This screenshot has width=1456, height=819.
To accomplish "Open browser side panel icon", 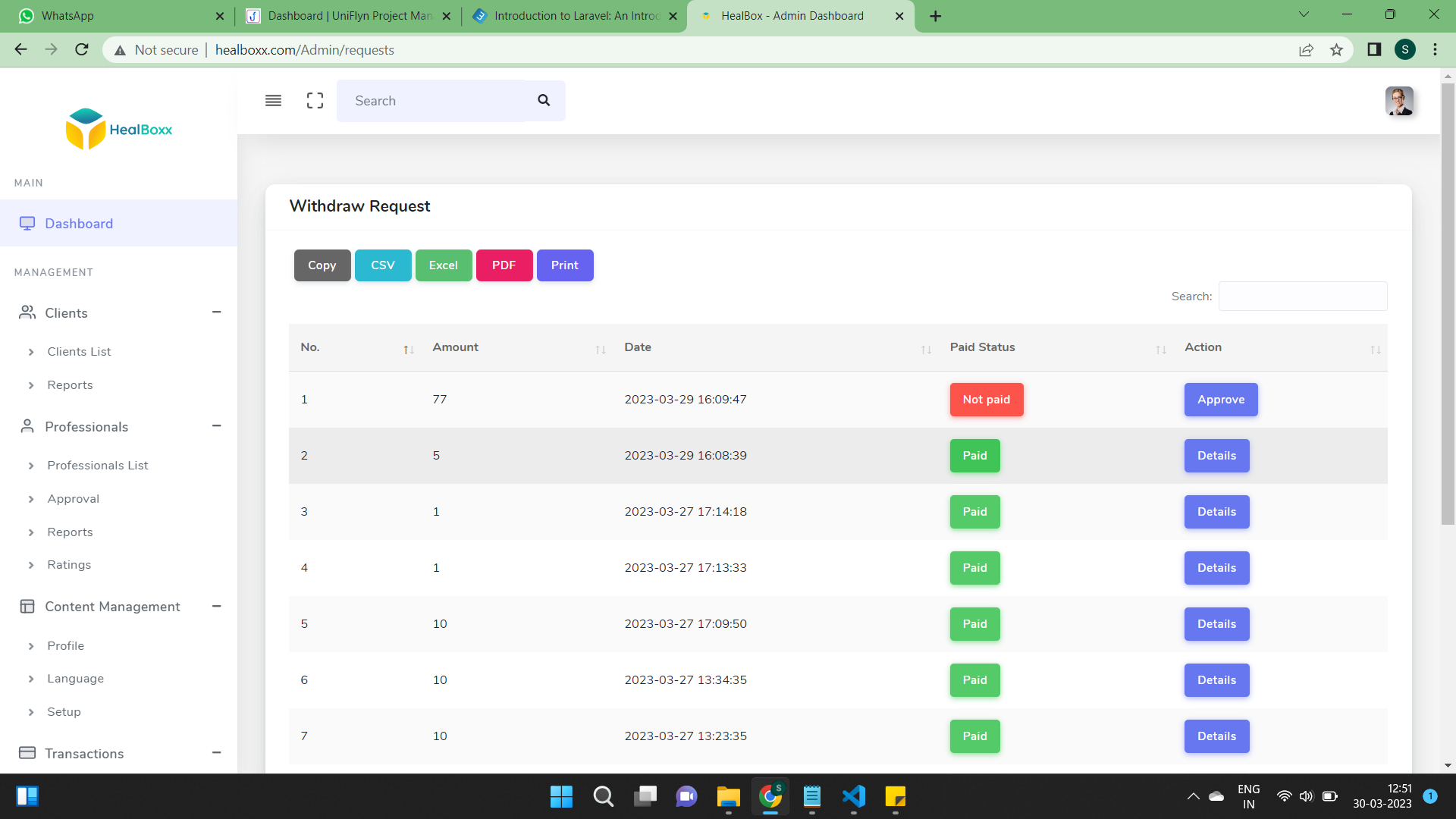I will [1373, 50].
